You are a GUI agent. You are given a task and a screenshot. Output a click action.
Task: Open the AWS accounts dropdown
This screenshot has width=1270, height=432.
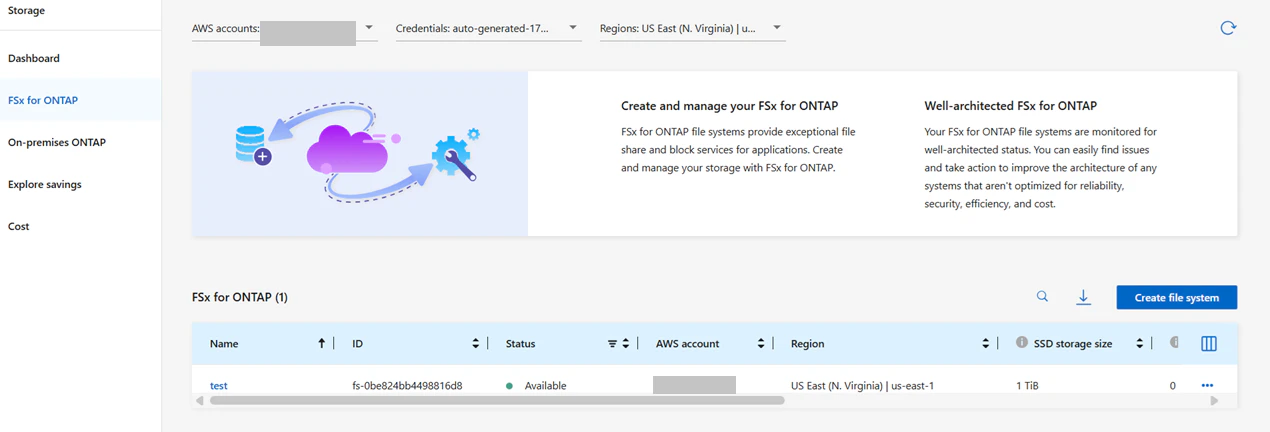pyautogui.click(x=284, y=29)
